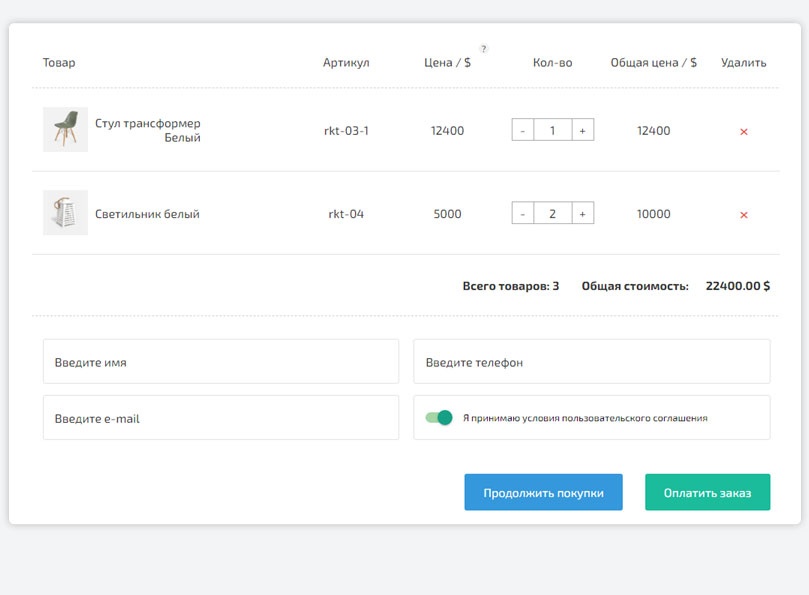Click into the Введите e-mail field

(220, 418)
